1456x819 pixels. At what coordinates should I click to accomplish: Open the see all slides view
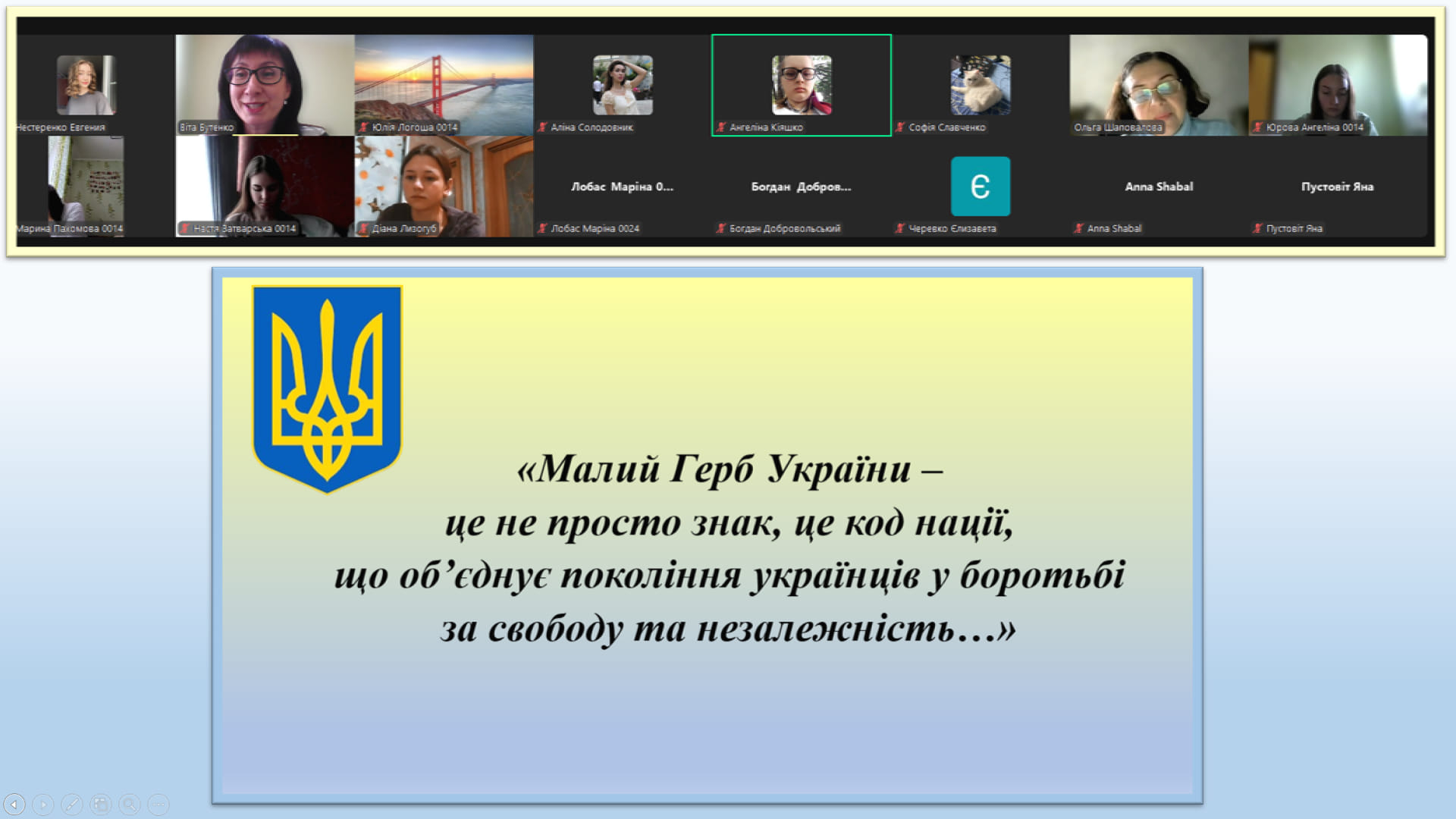(x=101, y=804)
